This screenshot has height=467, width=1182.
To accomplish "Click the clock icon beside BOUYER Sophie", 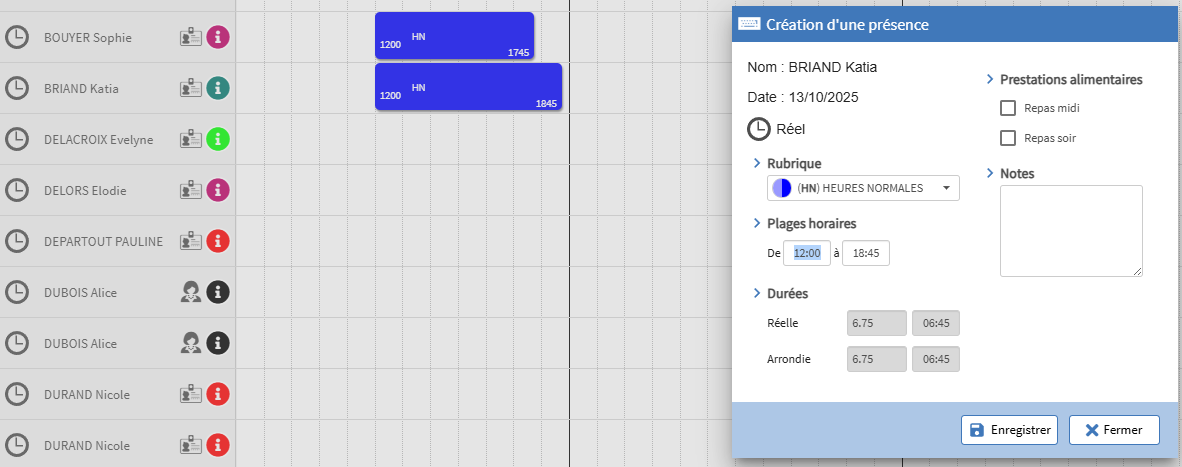I will (x=16, y=38).
